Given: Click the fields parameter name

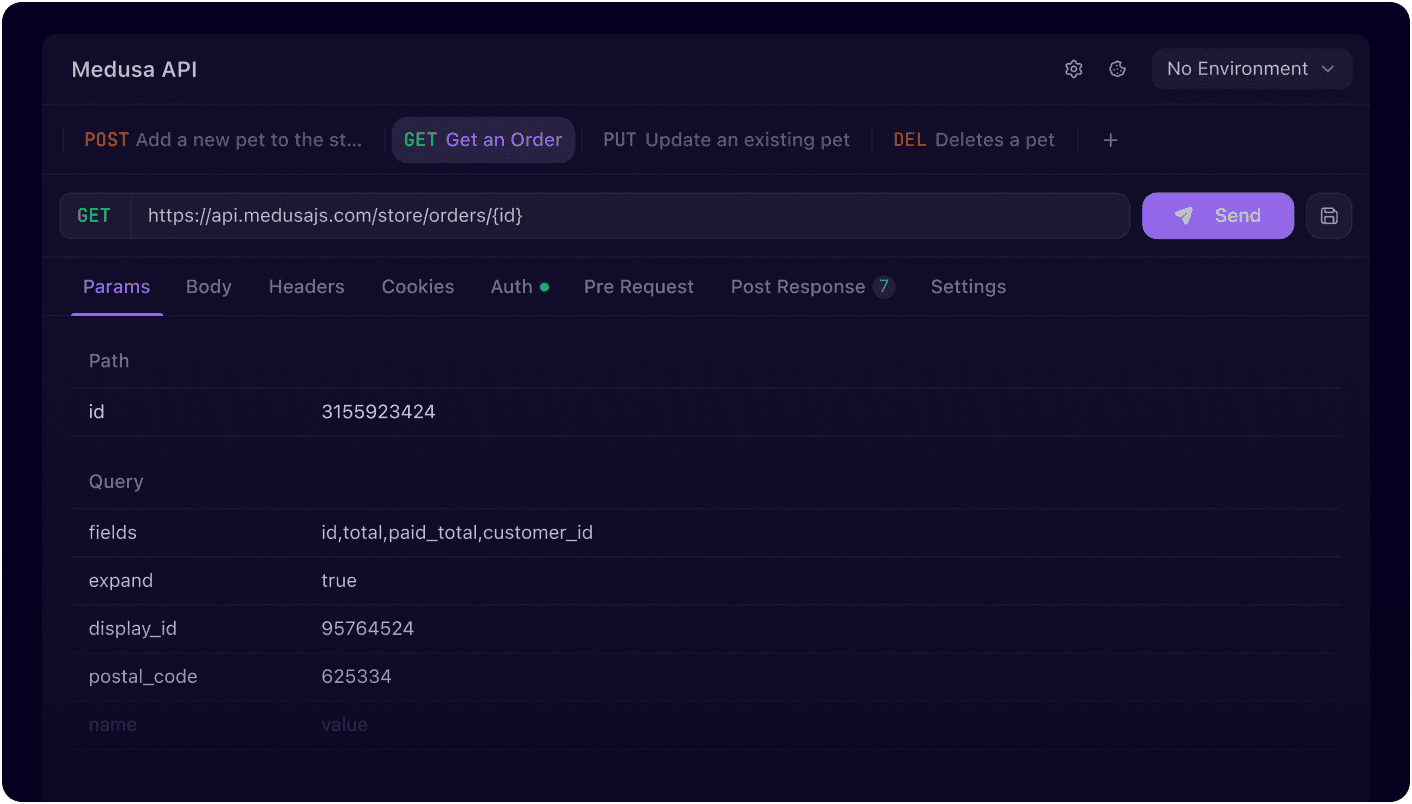Looking at the screenshot, I should [113, 533].
